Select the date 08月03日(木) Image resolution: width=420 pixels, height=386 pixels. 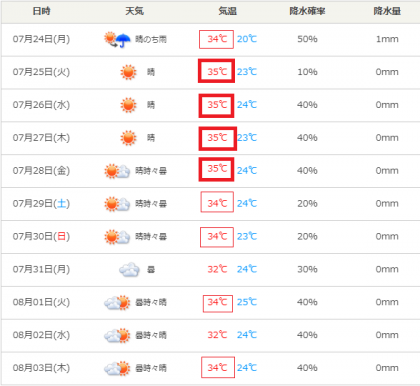click(41, 368)
